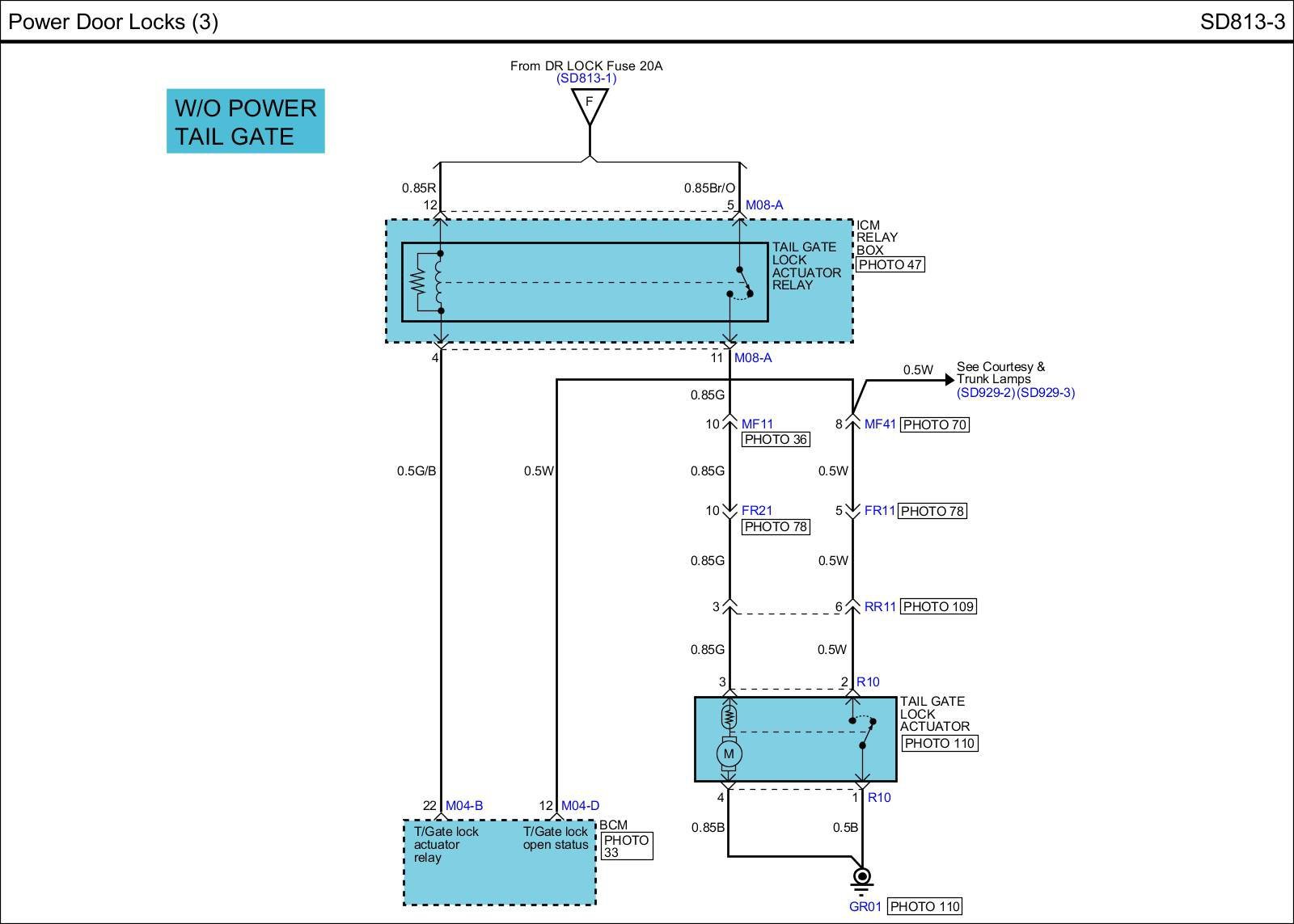Open the M04-B connector reference
Viewport: 1294px width, 924px height.
464,805
